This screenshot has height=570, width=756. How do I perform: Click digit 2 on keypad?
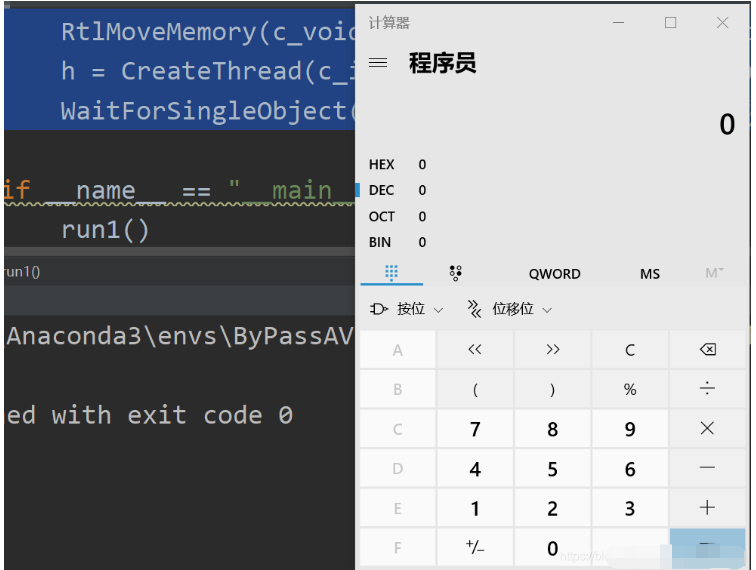[553, 508]
